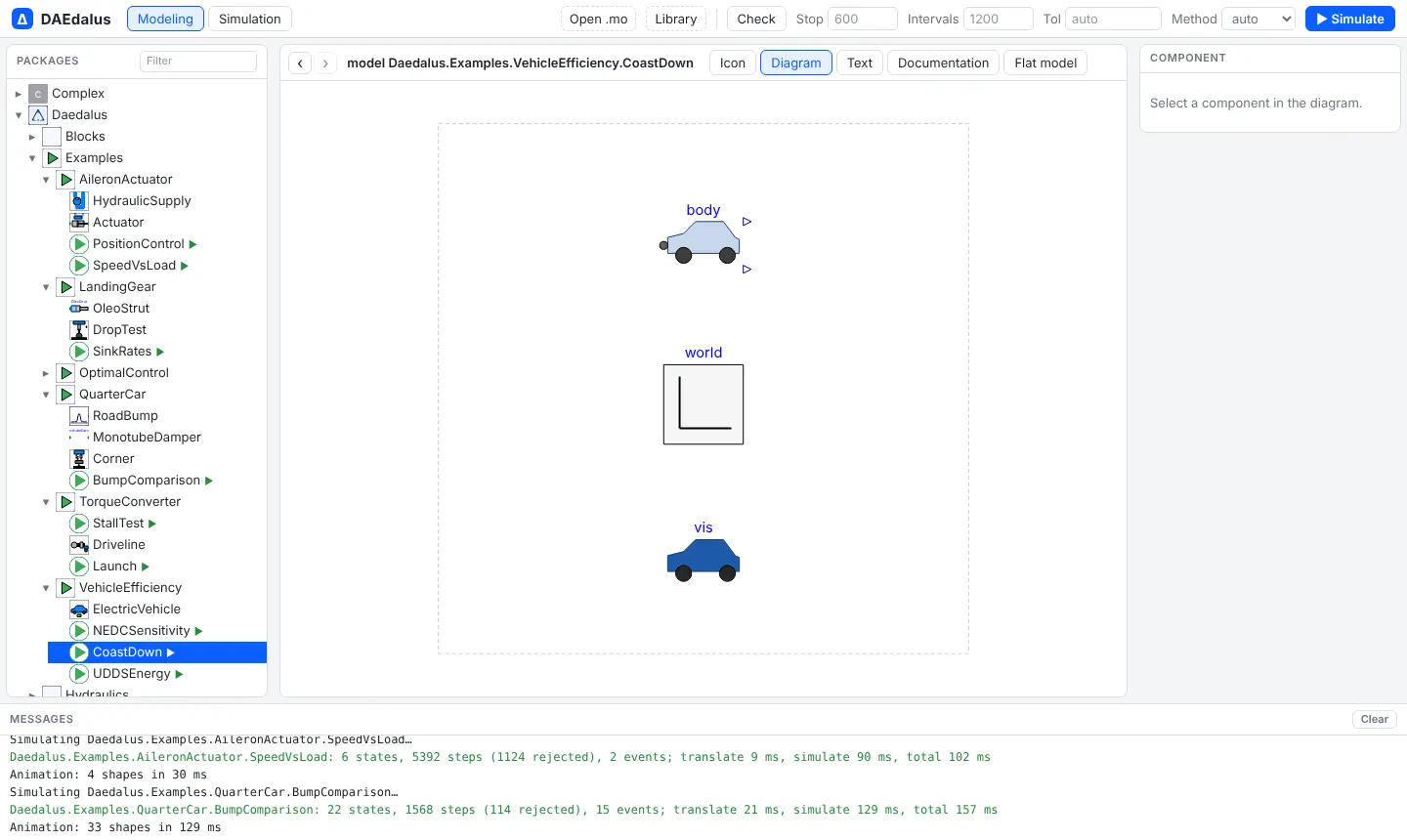Image resolution: width=1407 pixels, height=840 pixels.
Task: Click the DropTest model icon
Action: (79, 330)
